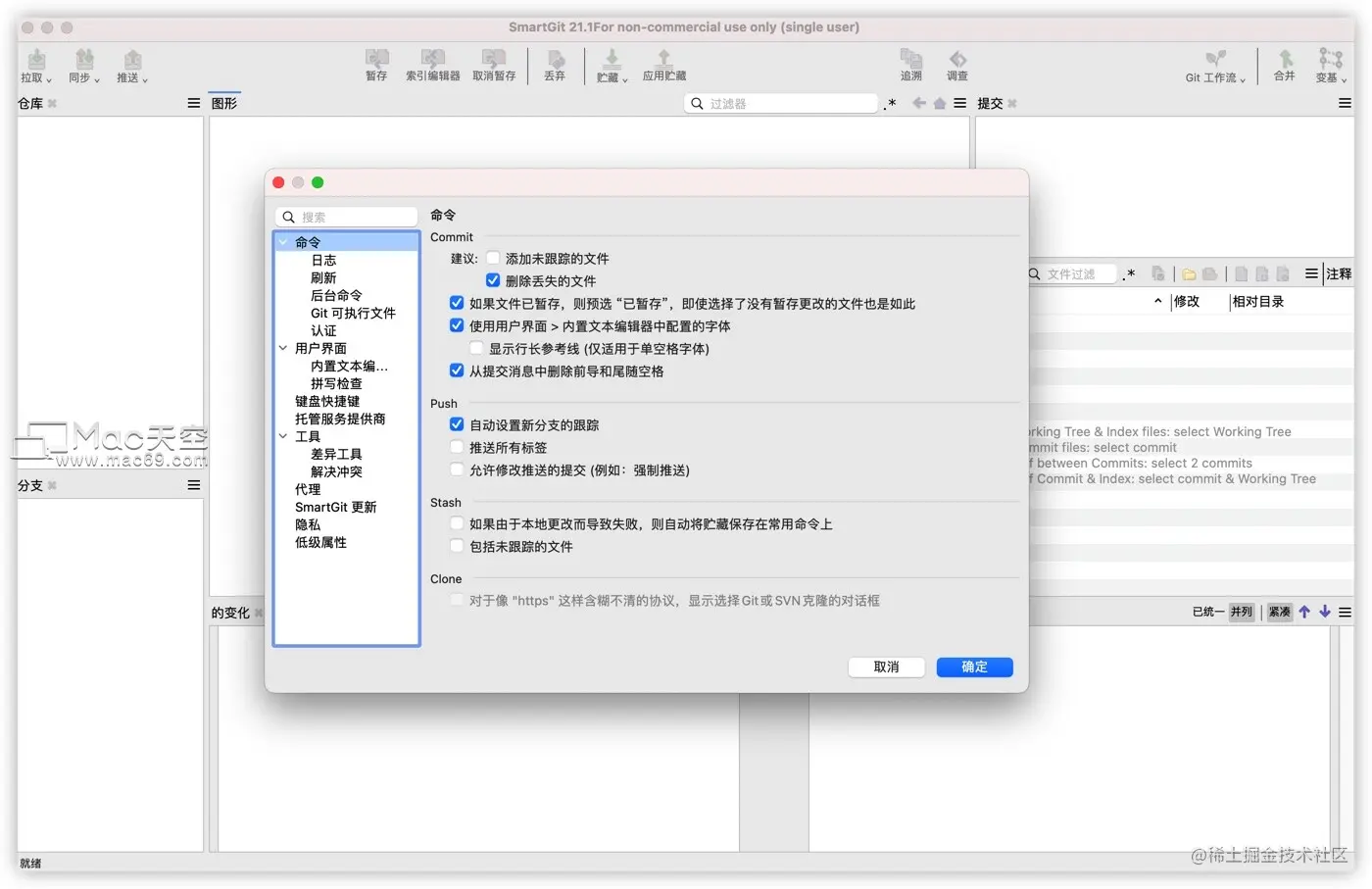
Task: Open the 仓库 panel hamburger menu
Action: [x=194, y=103]
